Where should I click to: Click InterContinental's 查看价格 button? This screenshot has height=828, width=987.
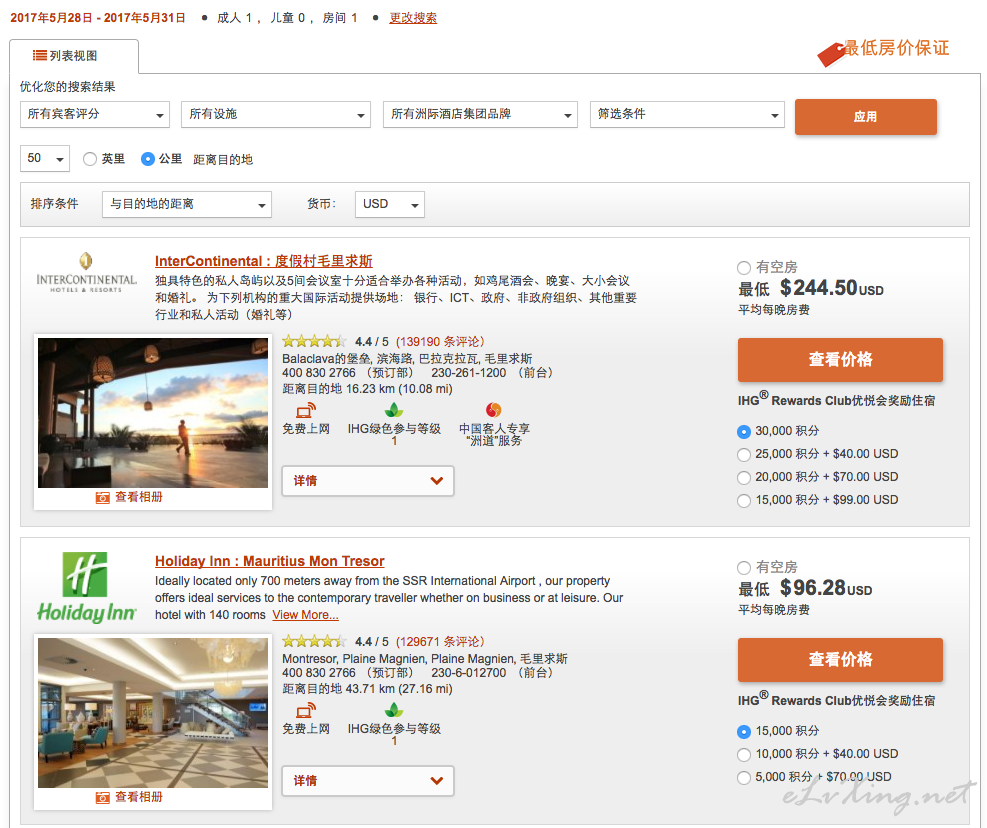click(x=840, y=360)
